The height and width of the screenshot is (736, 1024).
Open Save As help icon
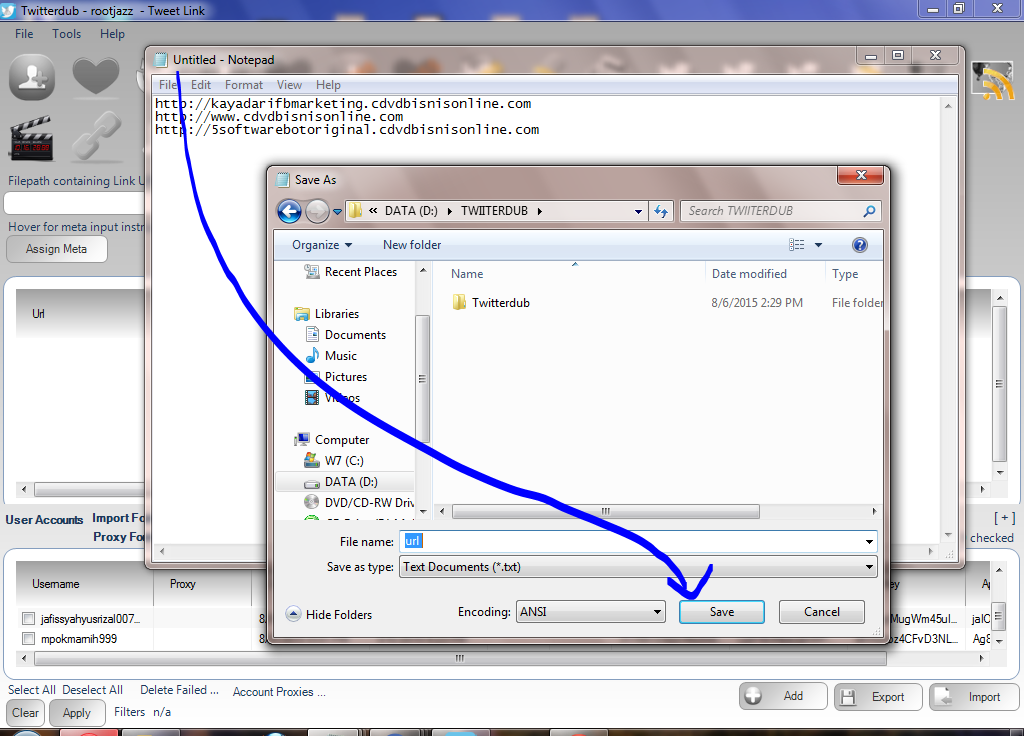click(x=859, y=245)
